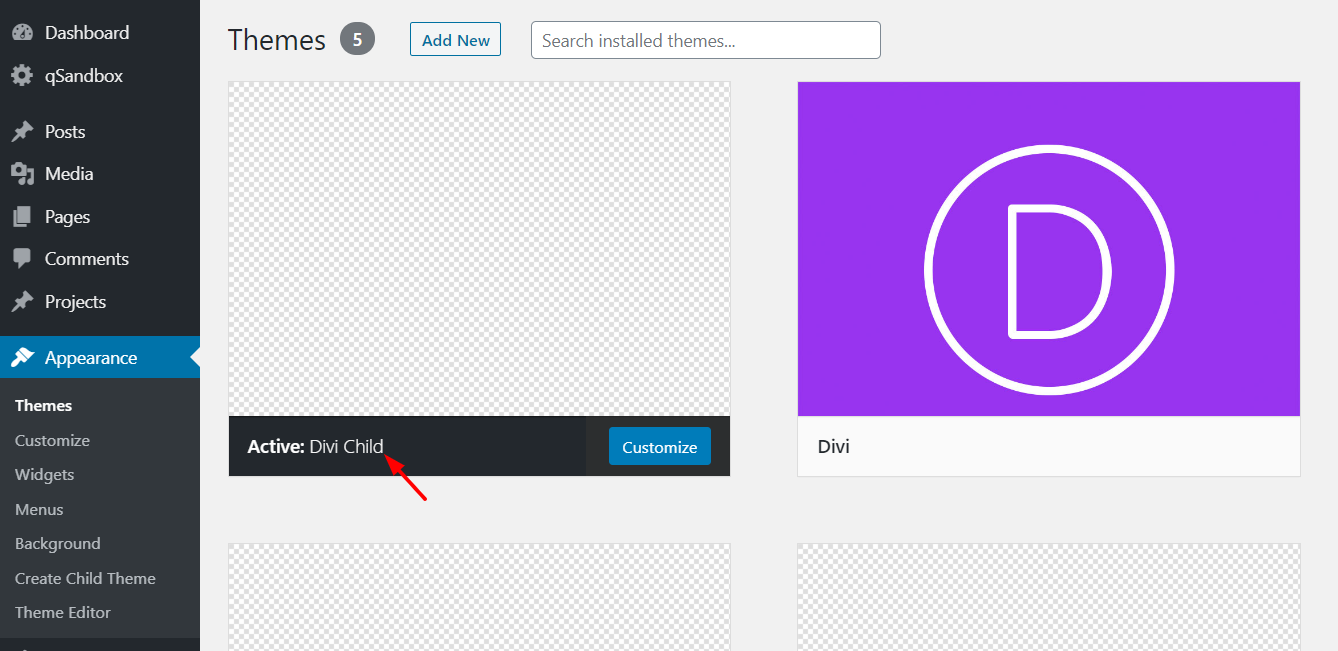1338x651 pixels.
Task: Open the Themes submenu link
Action: tap(44, 405)
